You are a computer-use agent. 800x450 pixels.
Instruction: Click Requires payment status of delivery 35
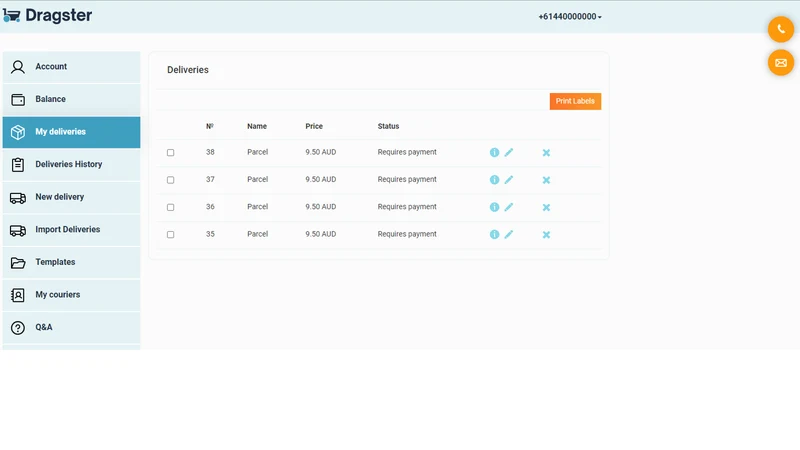[407, 234]
